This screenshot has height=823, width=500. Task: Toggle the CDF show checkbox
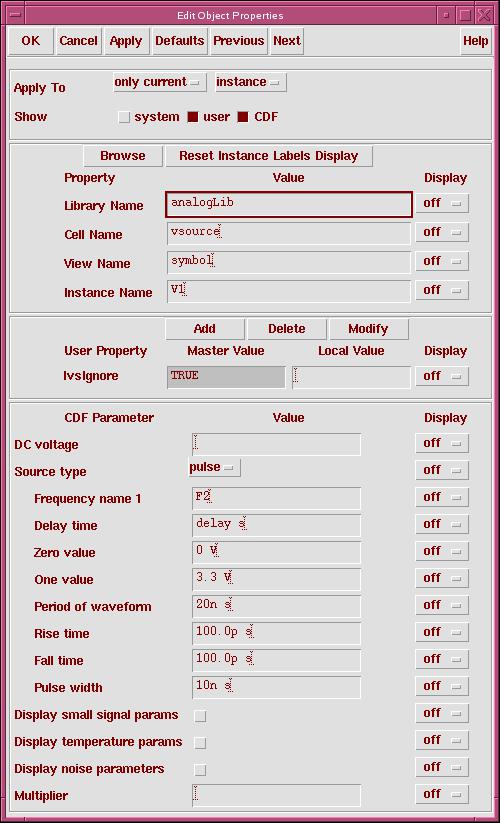pos(242,117)
